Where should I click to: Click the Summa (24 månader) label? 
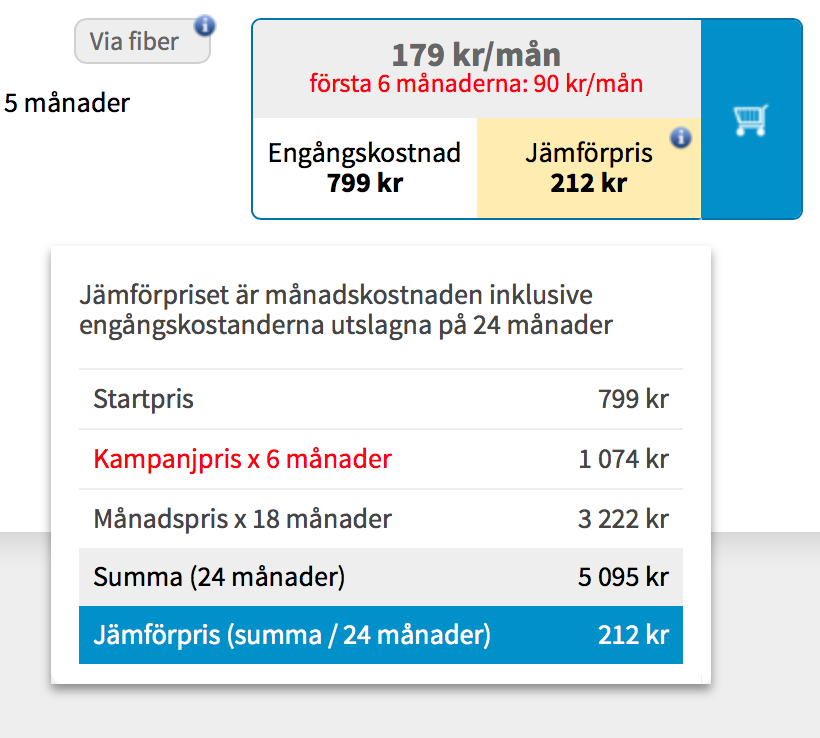[x=219, y=577]
